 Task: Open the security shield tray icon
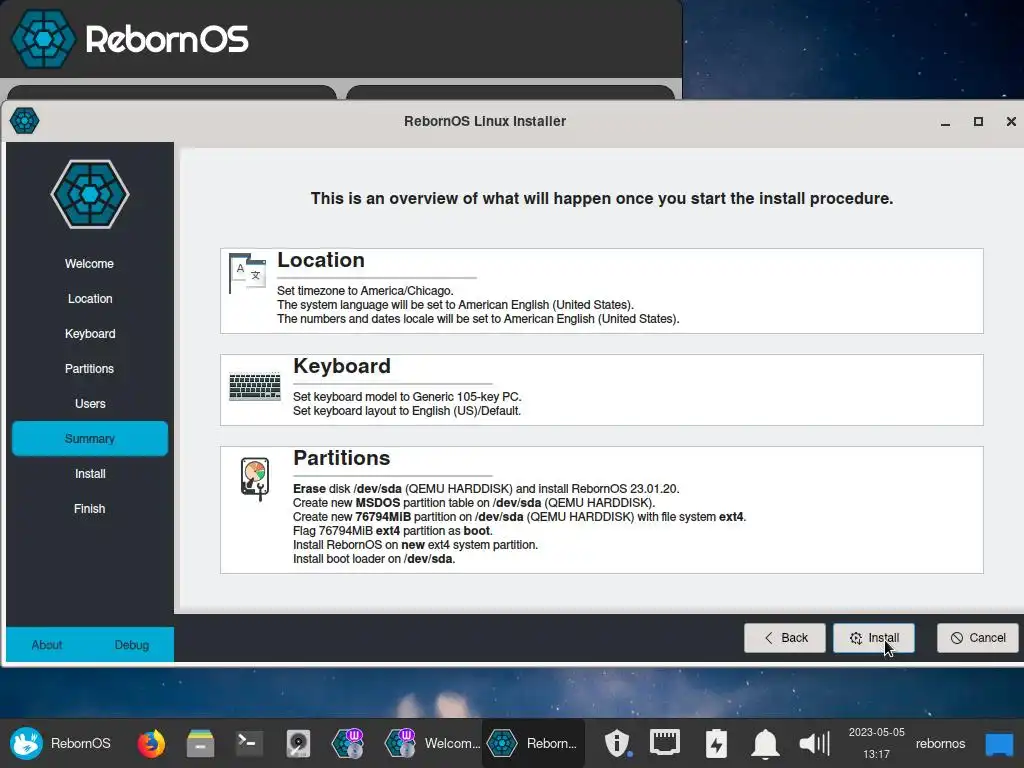click(617, 743)
